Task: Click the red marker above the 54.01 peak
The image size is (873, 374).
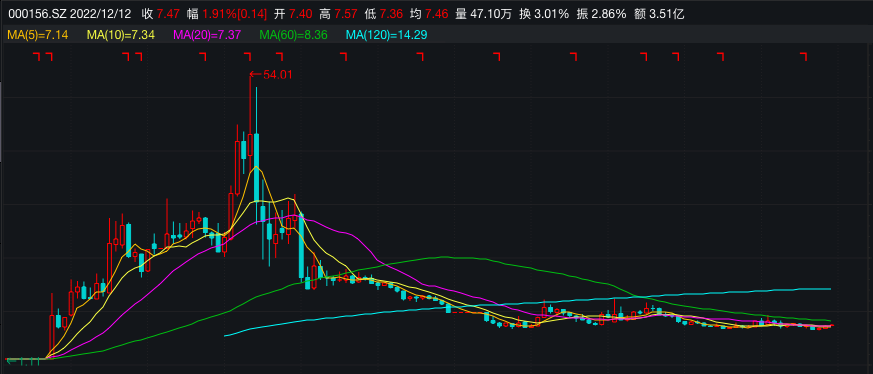Action: (248, 56)
